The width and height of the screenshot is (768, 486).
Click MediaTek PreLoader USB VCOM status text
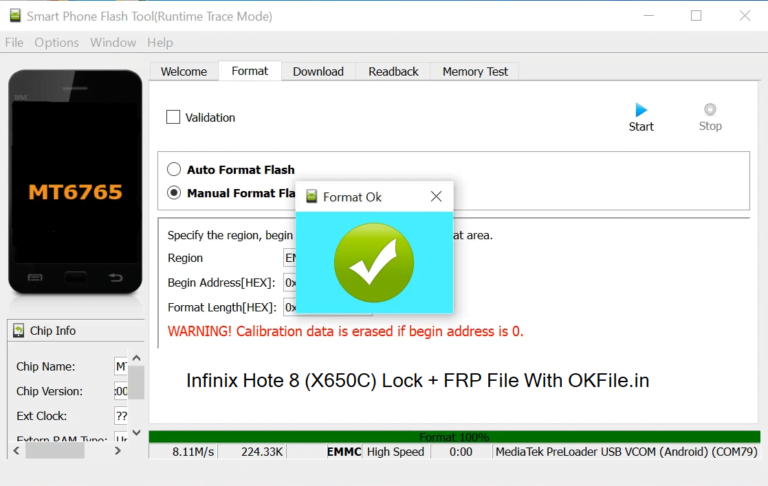(x=626, y=452)
